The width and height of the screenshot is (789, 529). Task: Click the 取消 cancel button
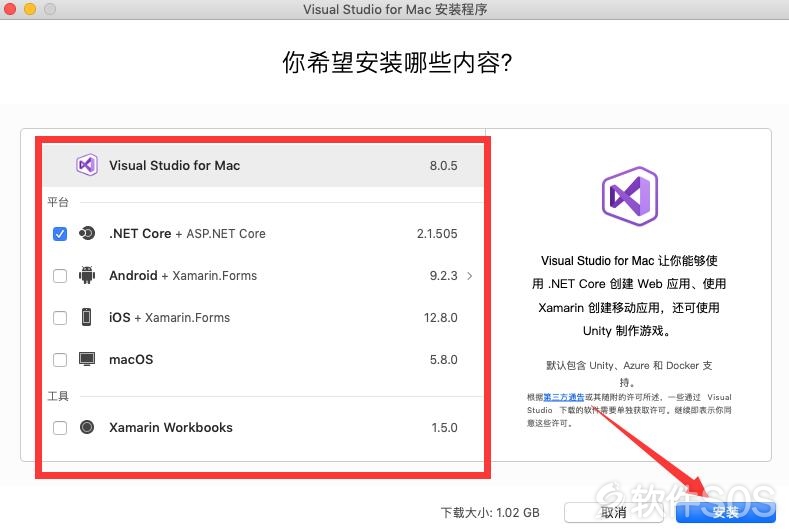(614, 512)
